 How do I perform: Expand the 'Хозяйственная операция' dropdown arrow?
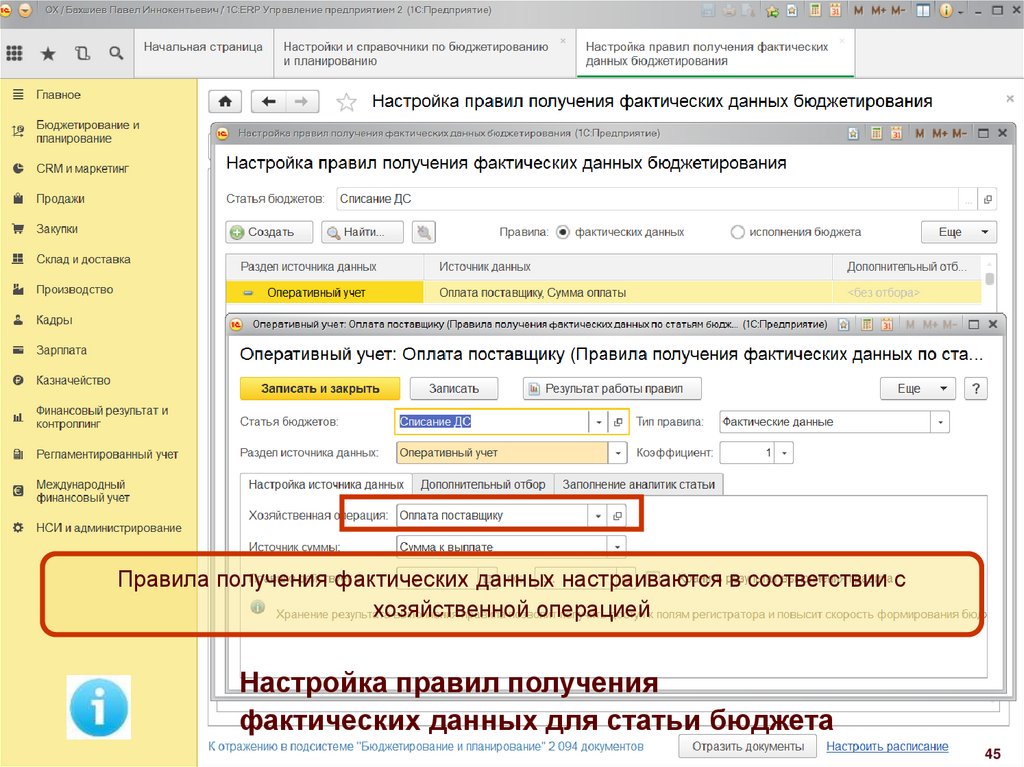598,516
